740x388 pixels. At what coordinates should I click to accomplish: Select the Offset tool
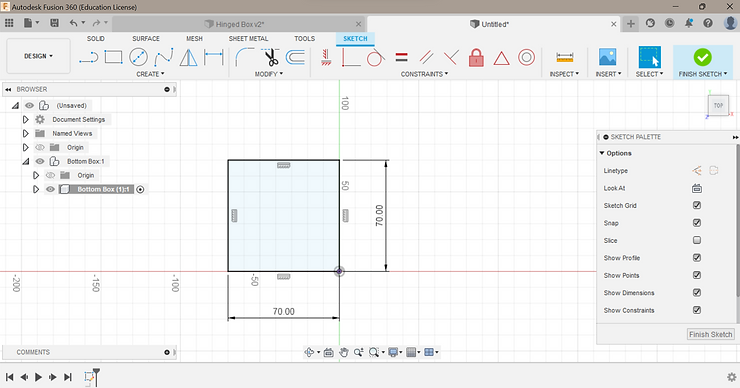click(x=296, y=58)
